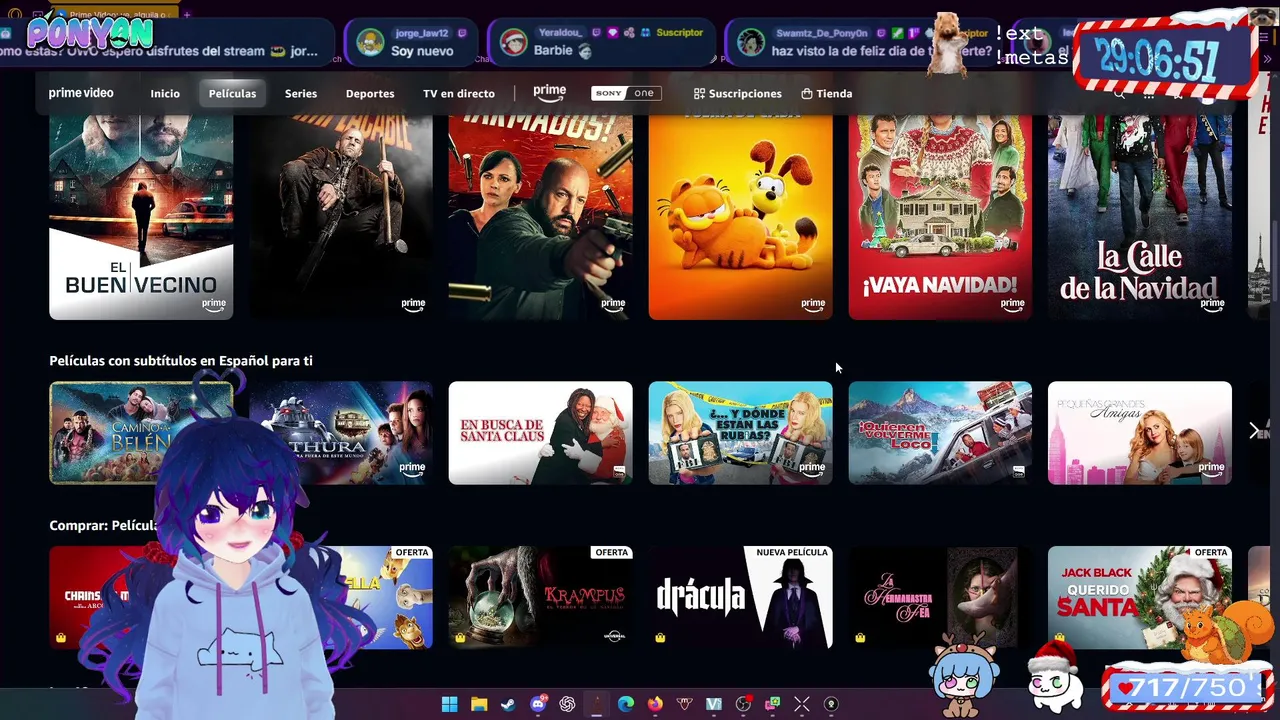Open the Krampus movie tile
The image size is (1280, 720).
click(540, 597)
